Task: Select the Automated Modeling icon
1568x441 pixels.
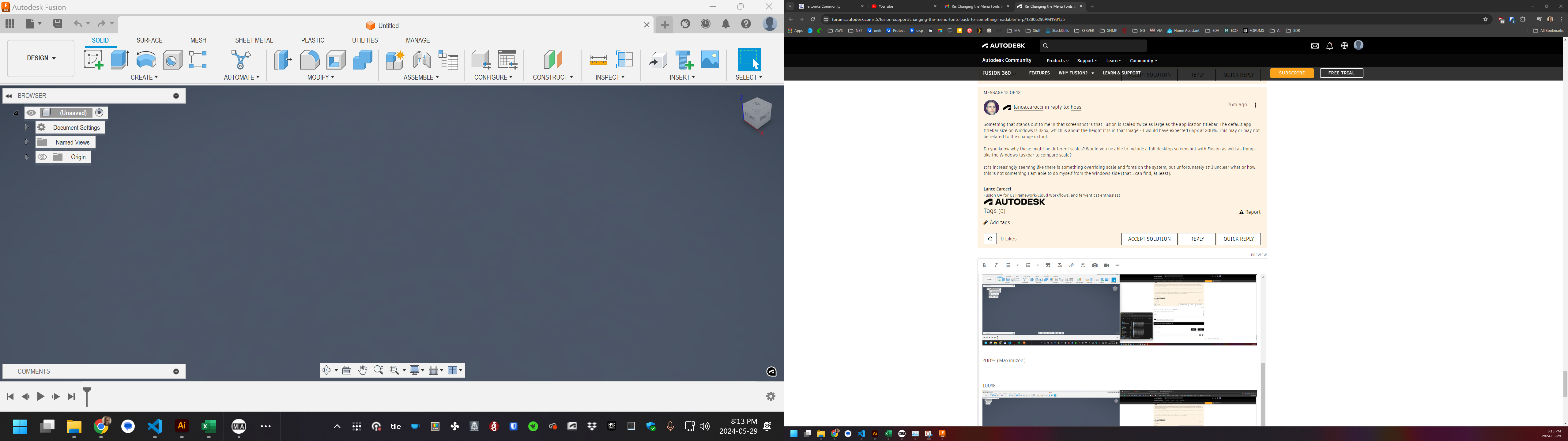Action: (241, 60)
